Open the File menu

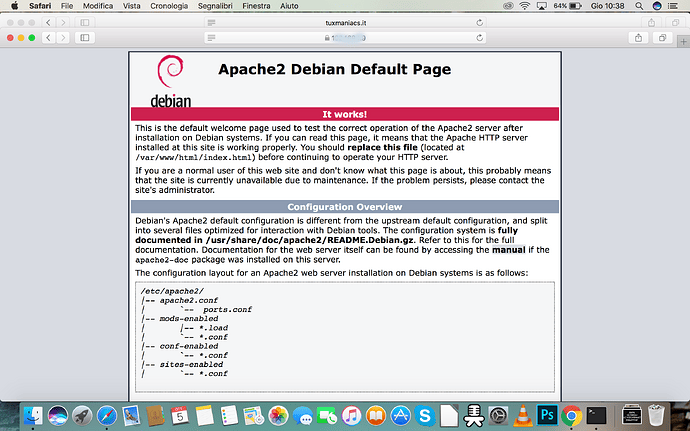click(x=67, y=6)
